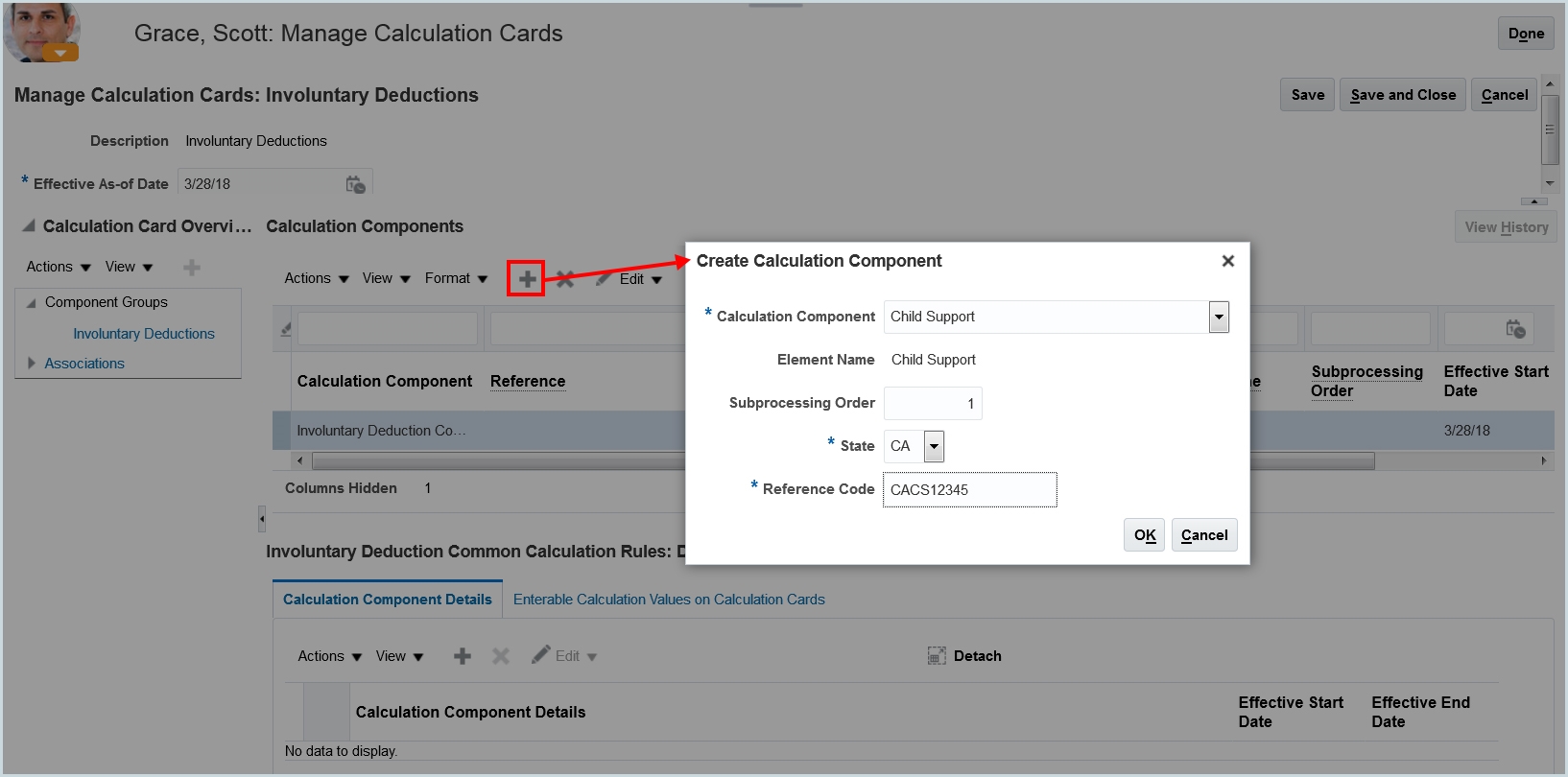Open the Effective As-of Date calendar picker
The width and height of the screenshot is (1568, 777).
[x=355, y=184]
